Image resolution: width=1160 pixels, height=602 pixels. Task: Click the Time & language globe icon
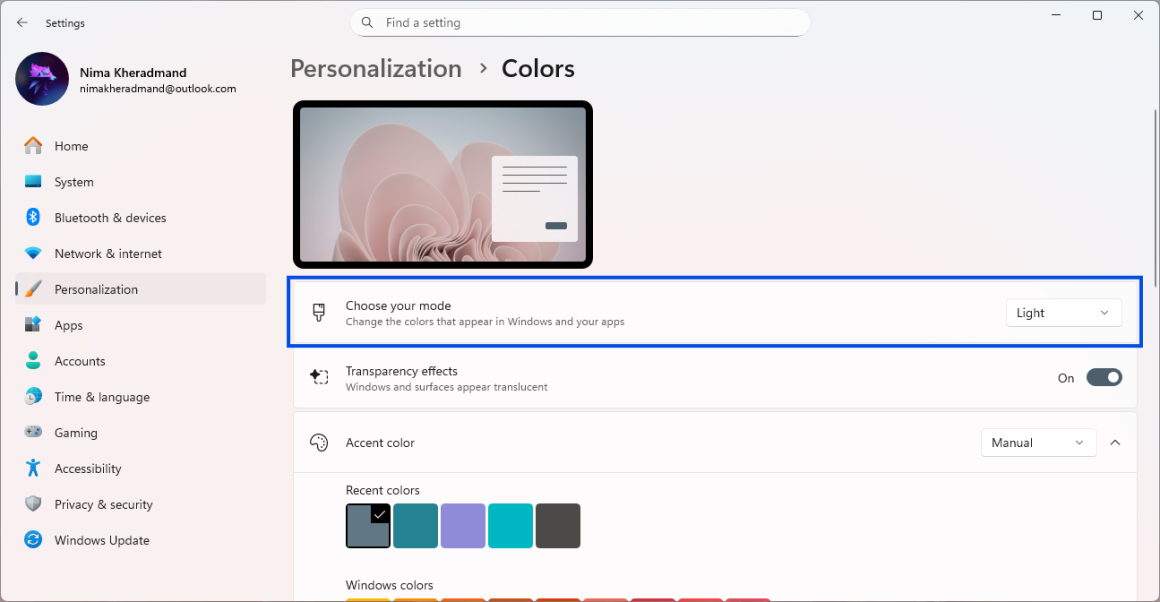click(34, 397)
